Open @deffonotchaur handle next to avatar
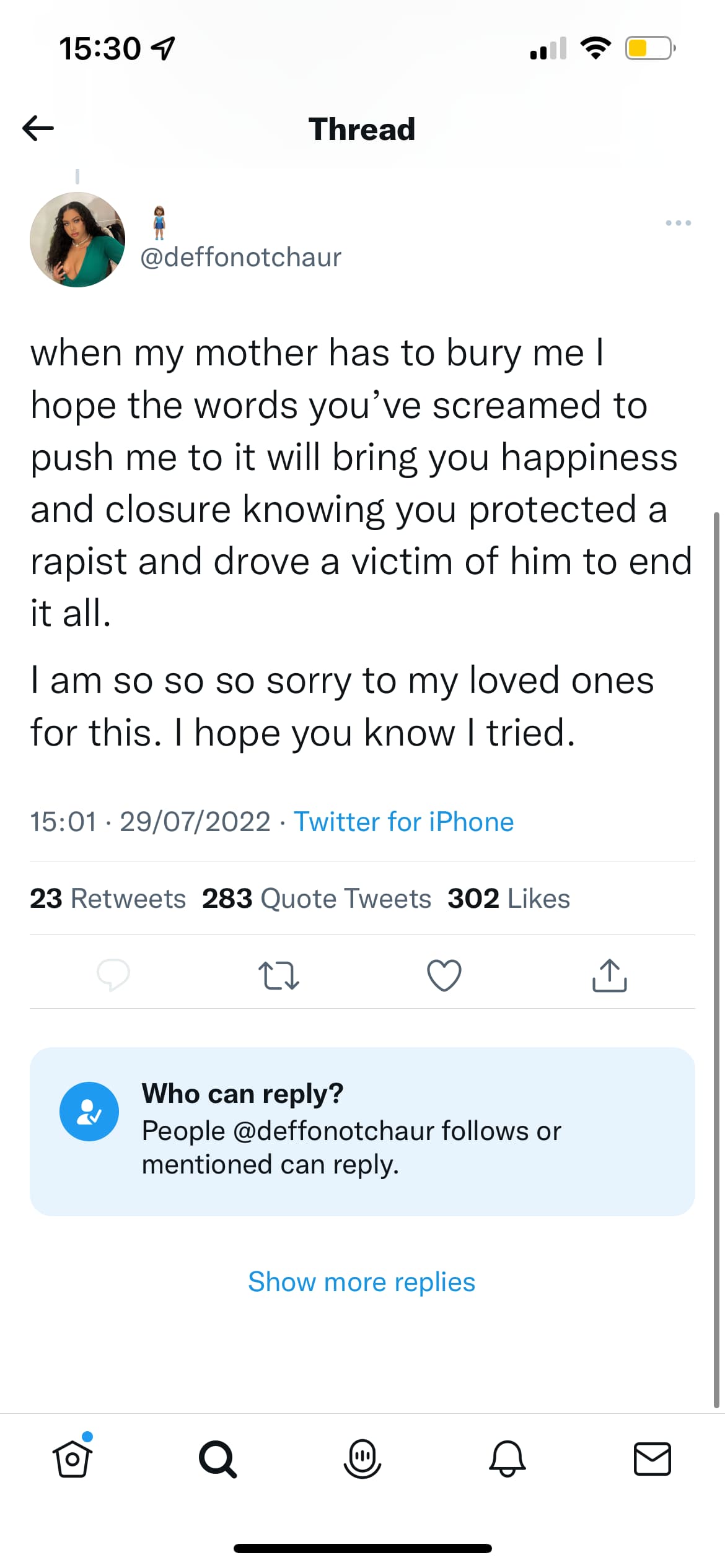The width and height of the screenshot is (725, 1568). point(240,257)
